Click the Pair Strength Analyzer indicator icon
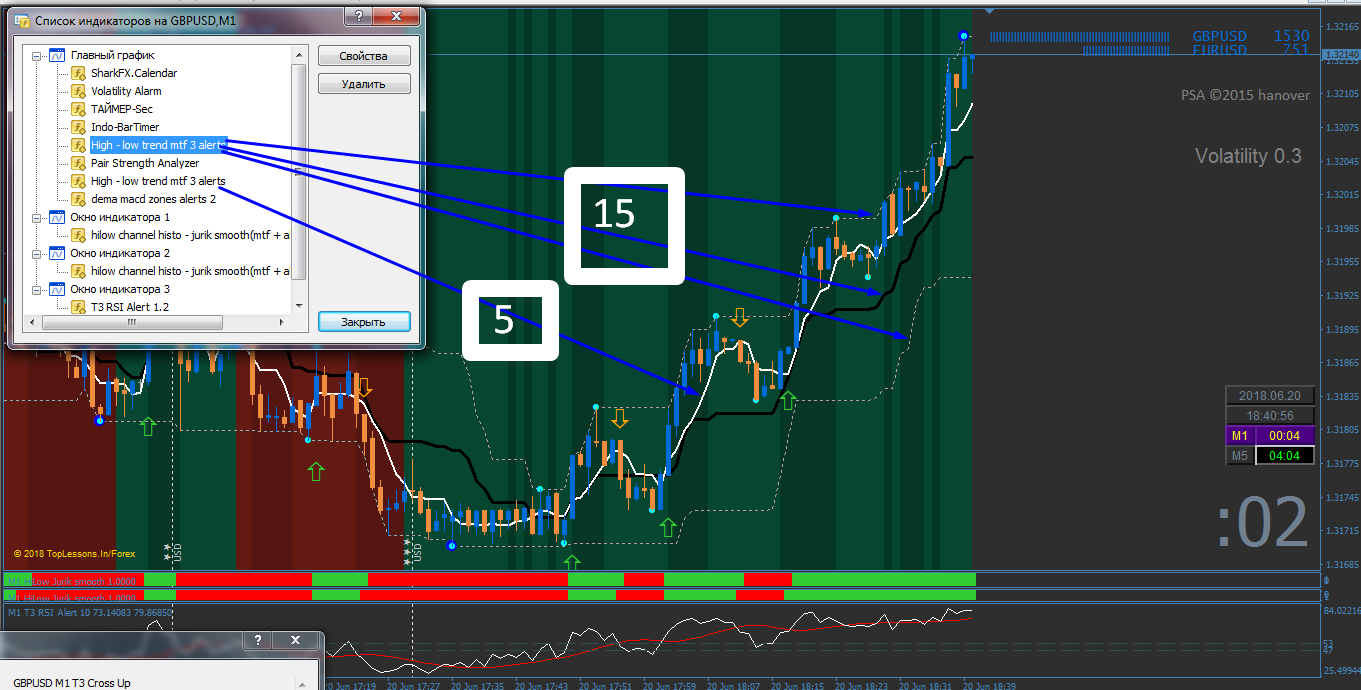Viewport: 1361px width, 690px height. click(x=78, y=163)
